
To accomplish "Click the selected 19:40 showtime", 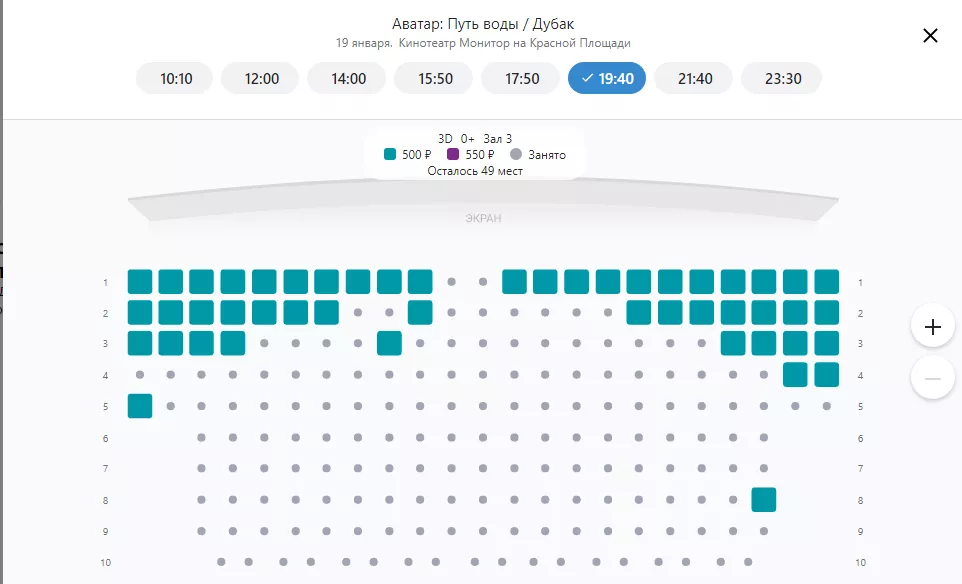I will (x=607, y=78).
